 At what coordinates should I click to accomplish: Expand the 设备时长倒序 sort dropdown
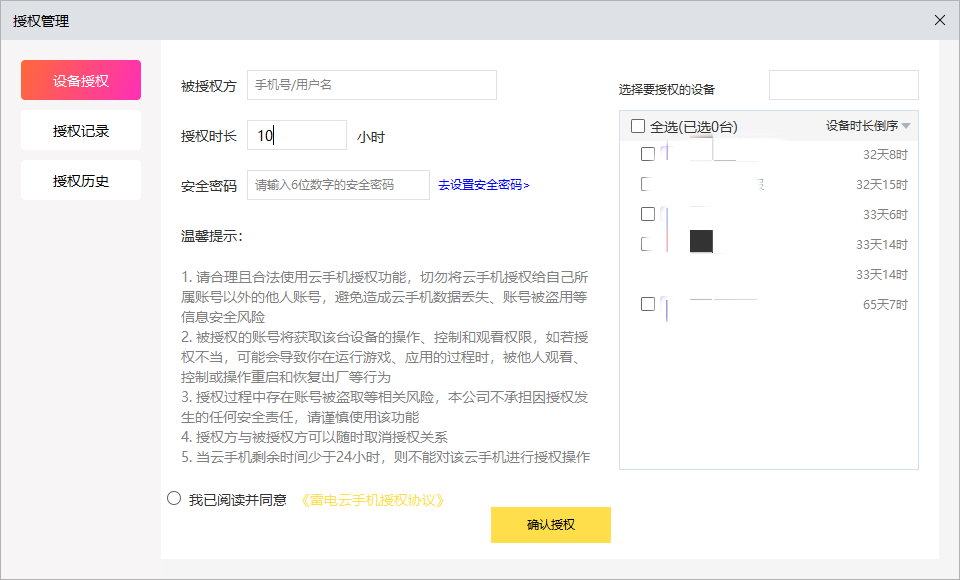coord(861,126)
